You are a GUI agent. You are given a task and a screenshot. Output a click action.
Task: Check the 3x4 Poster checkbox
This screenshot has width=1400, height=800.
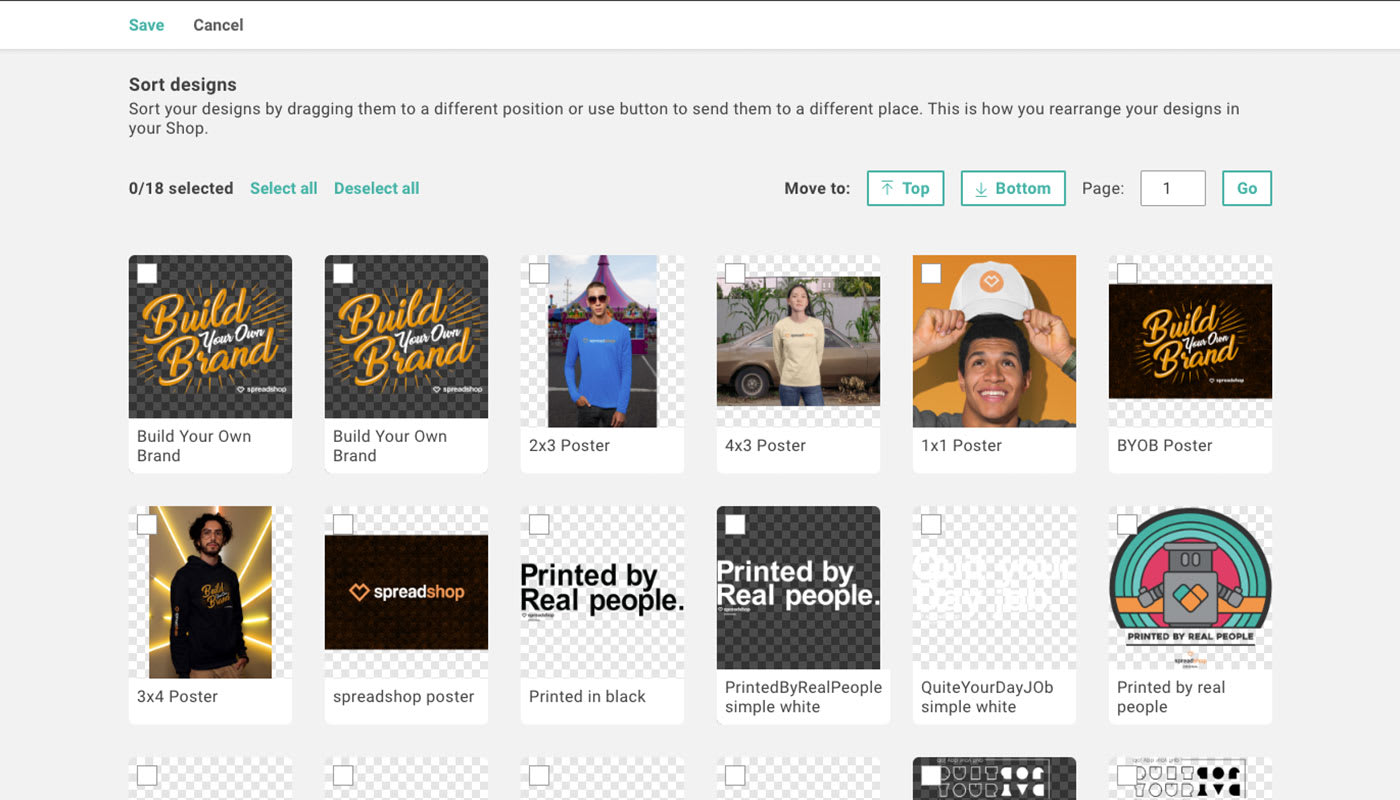147,525
